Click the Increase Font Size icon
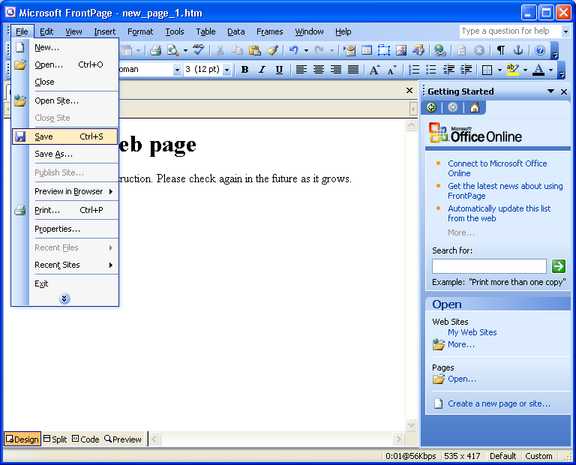Viewport: 576px width, 465px height. (374, 69)
